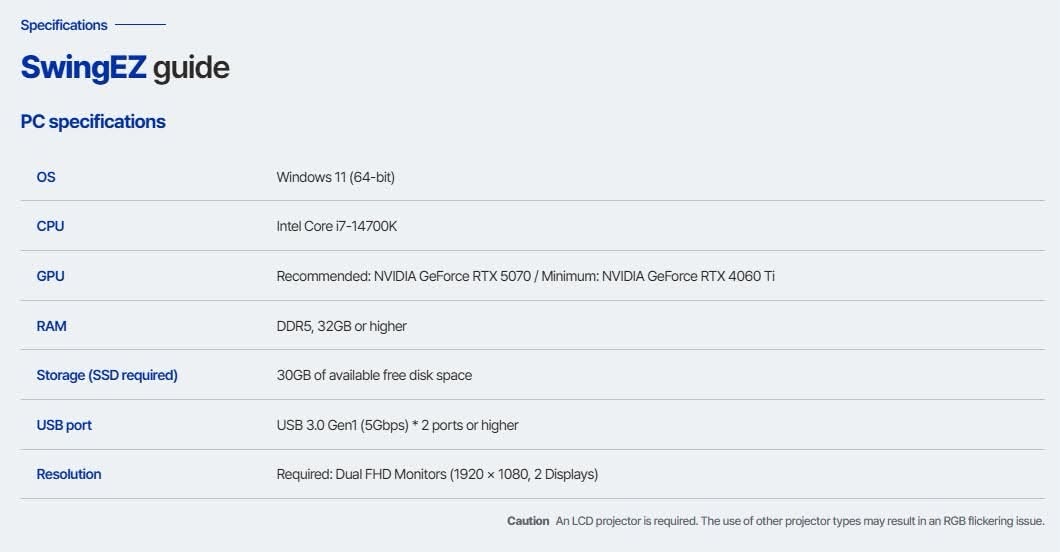The height and width of the screenshot is (552, 1060).
Task: Select the Intel Core i7-14700K text
Action: (337, 226)
